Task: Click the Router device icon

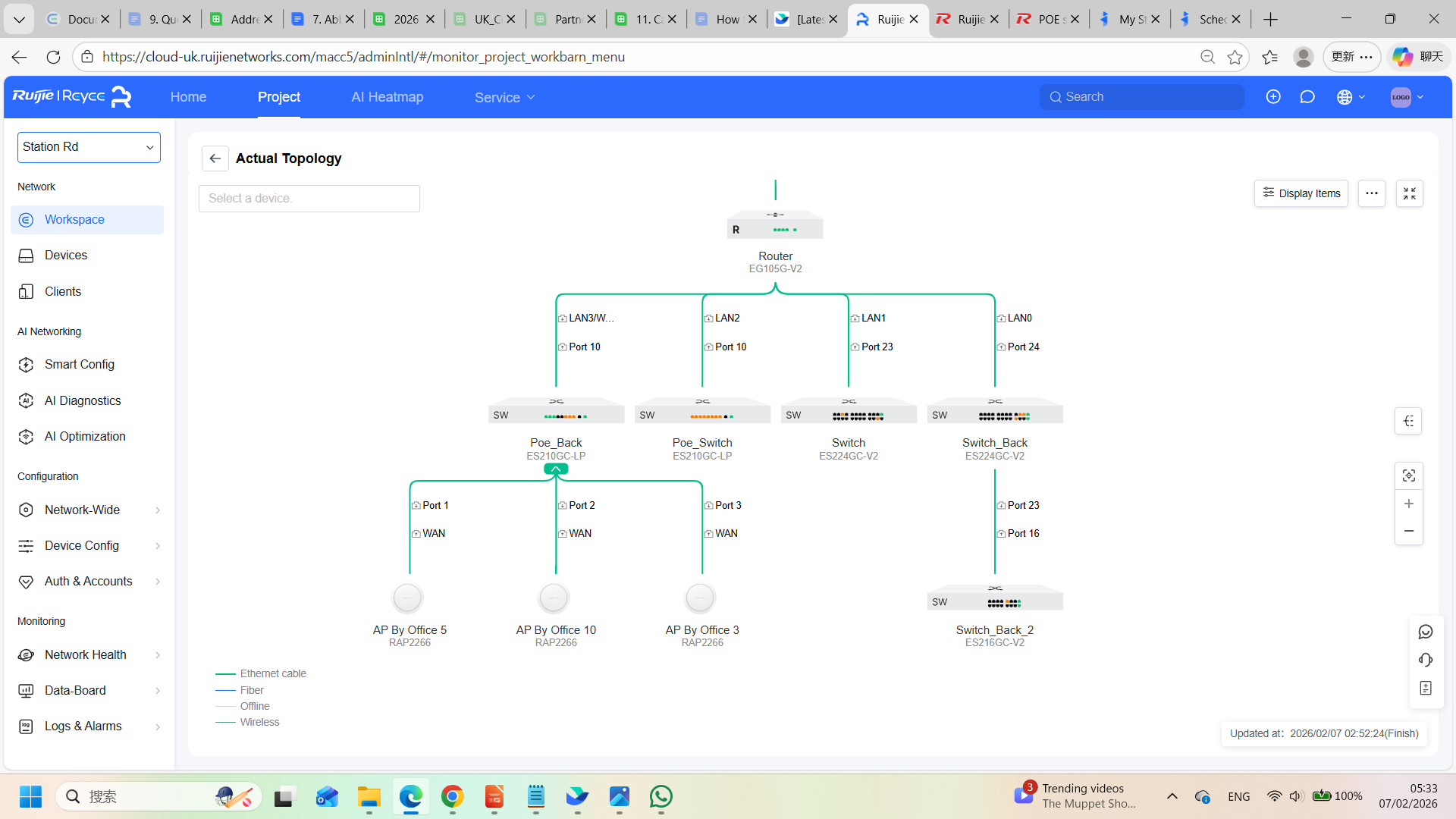Action: point(775,225)
